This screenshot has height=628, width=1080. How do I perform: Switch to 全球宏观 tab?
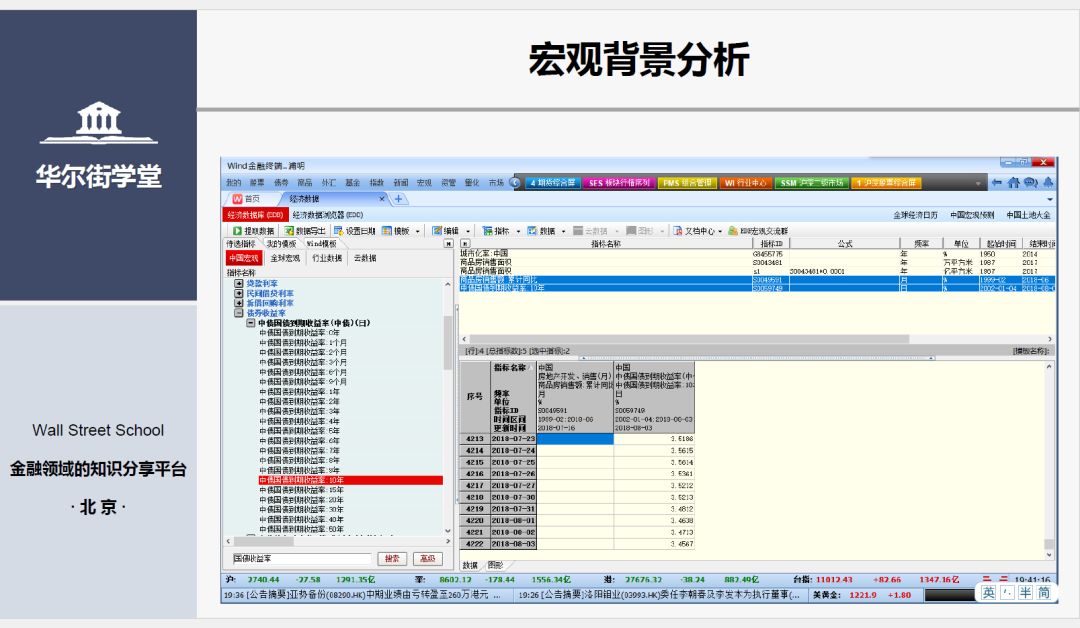click(284, 258)
